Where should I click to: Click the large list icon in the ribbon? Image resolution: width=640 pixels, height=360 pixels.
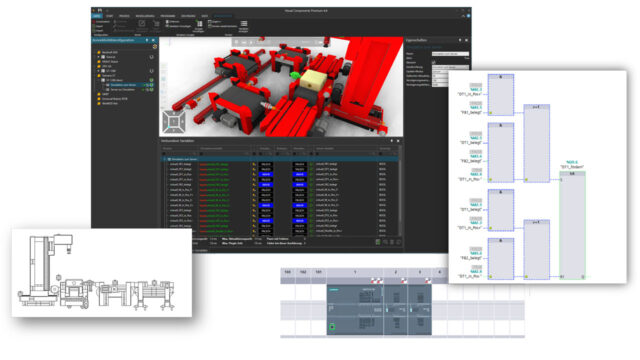[244, 24]
